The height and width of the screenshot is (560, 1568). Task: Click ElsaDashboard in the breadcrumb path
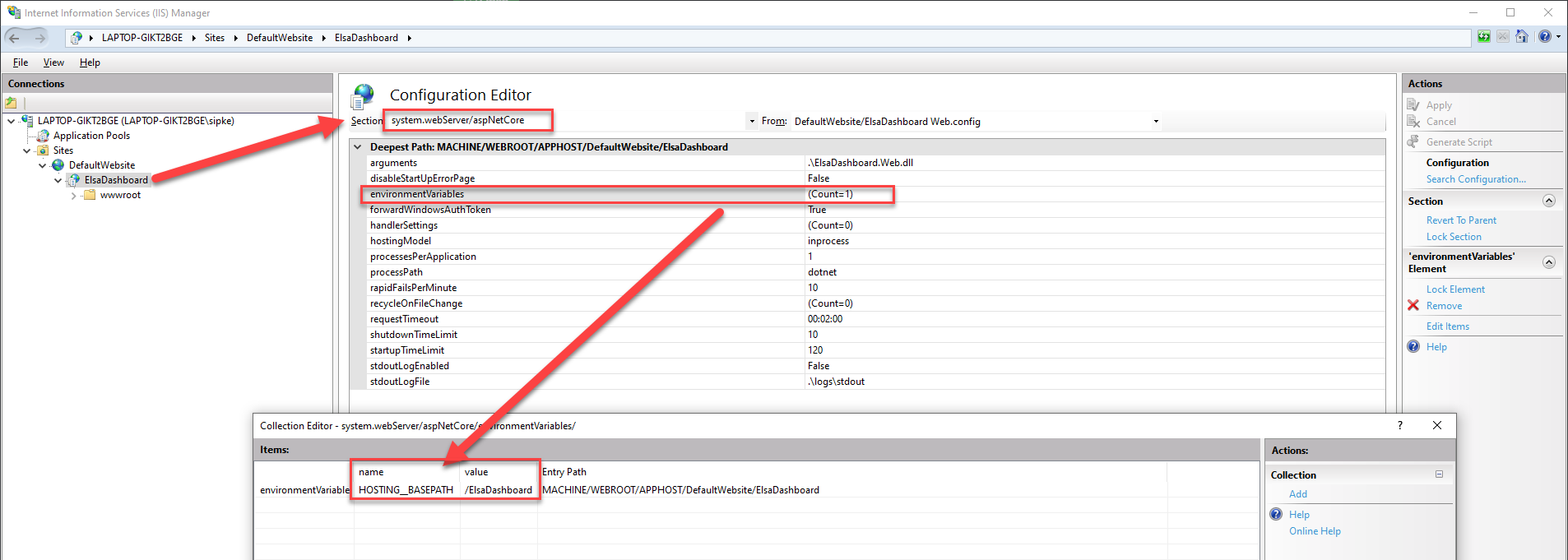point(366,38)
